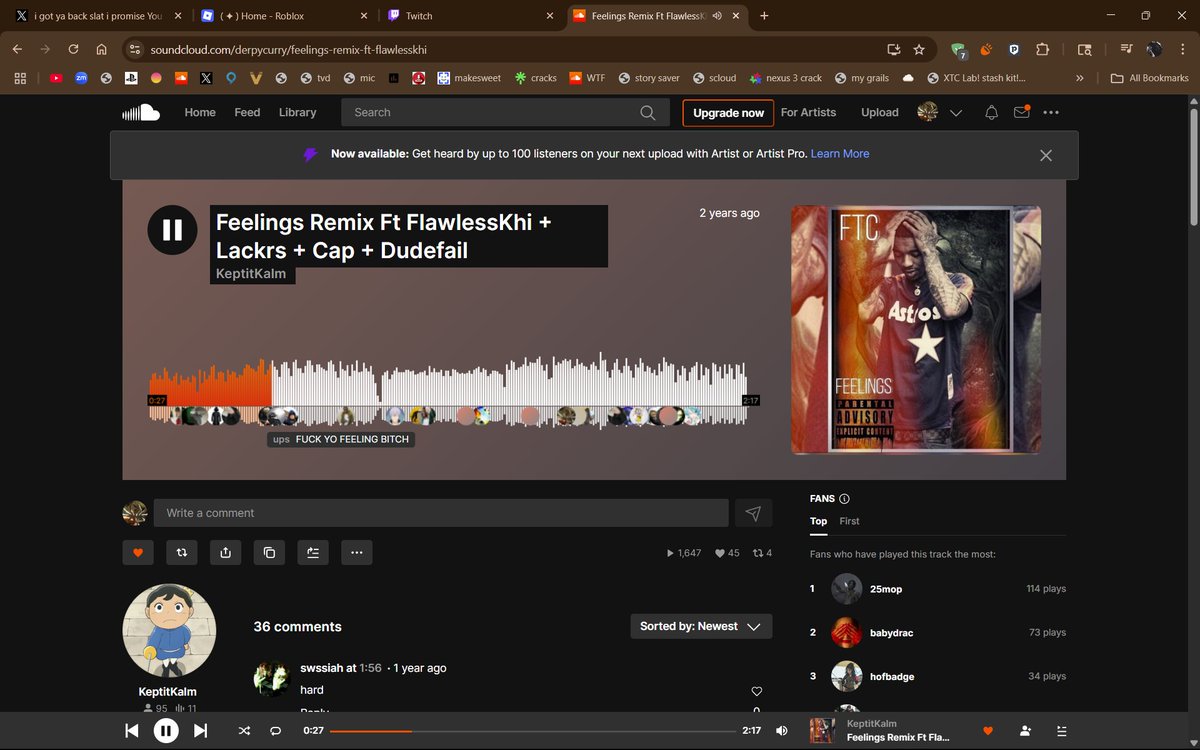Expand the user avatar menu chevron

tap(956, 113)
